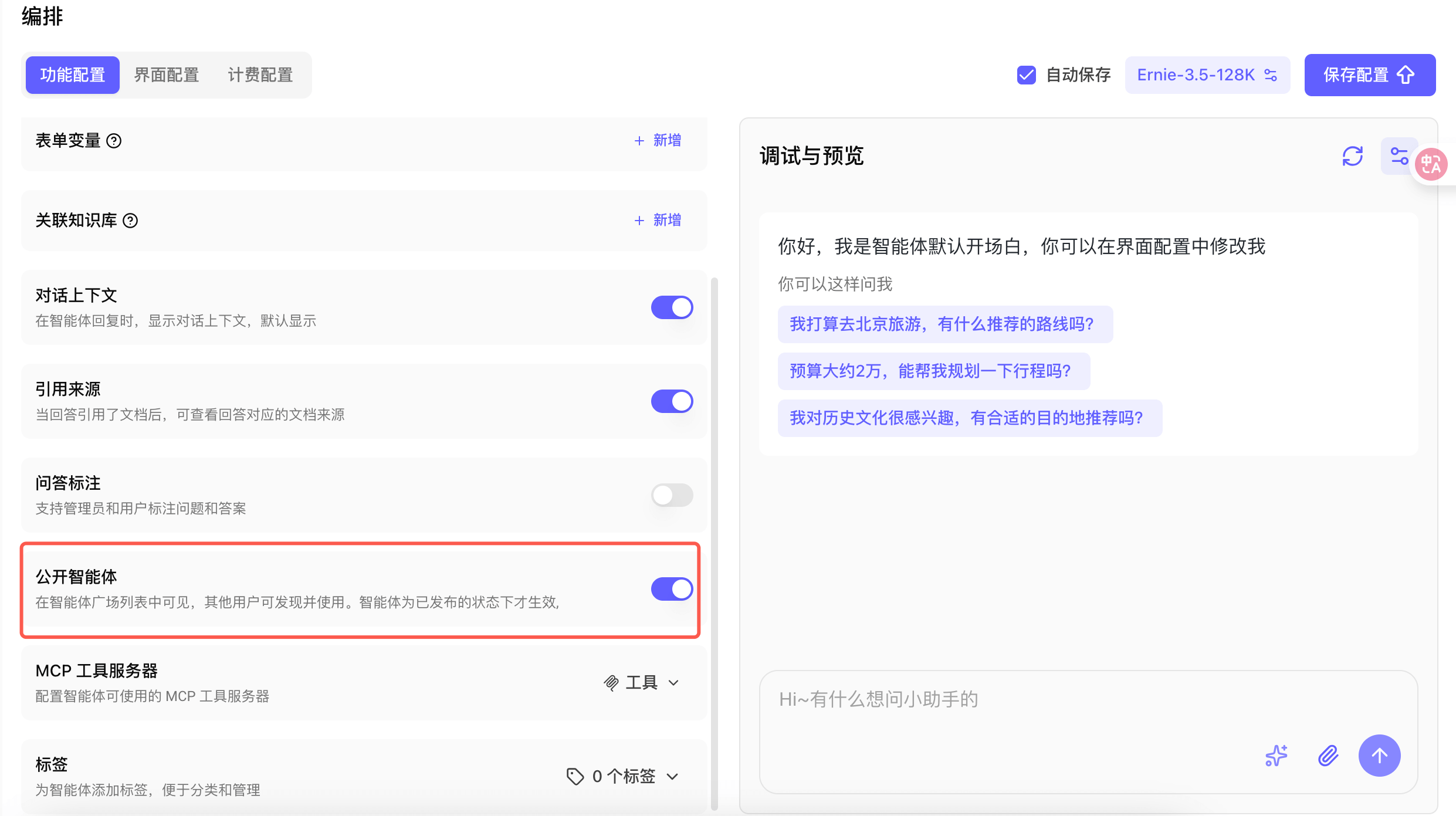The height and width of the screenshot is (816, 1456).
Task: Disable the 对话上下文 toggle
Action: [672, 307]
